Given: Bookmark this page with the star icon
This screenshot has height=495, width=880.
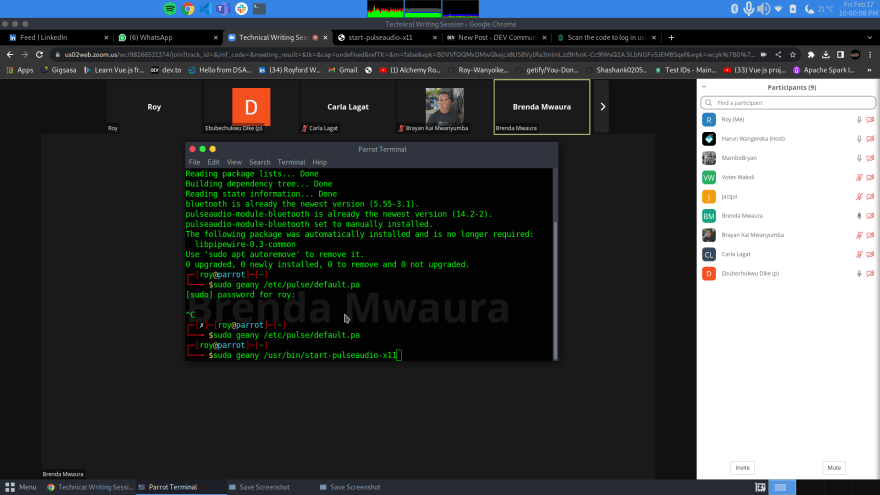Looking at the screenshot, I should click(792, 54).
